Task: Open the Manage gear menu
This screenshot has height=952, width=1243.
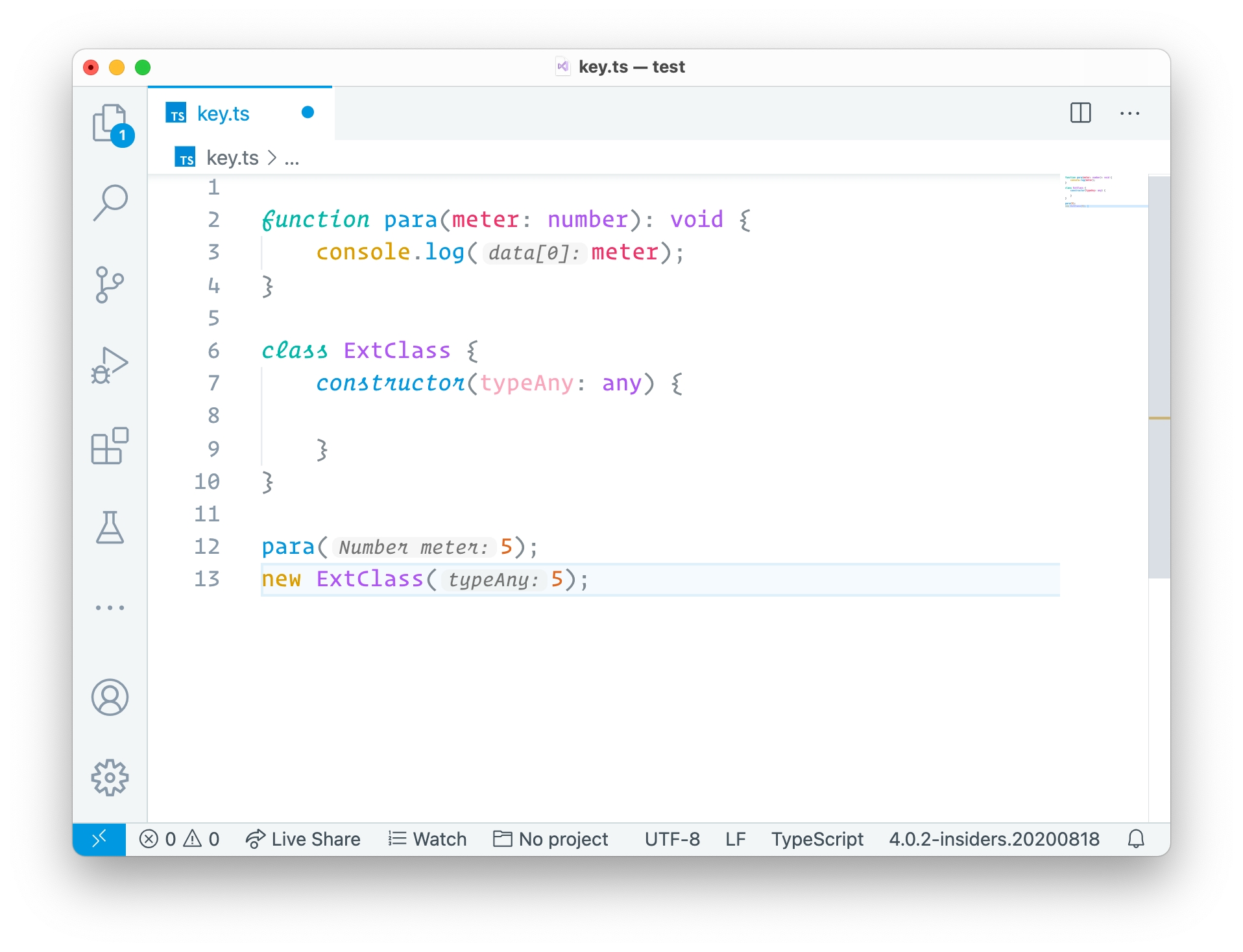Action: pos(110,777)
